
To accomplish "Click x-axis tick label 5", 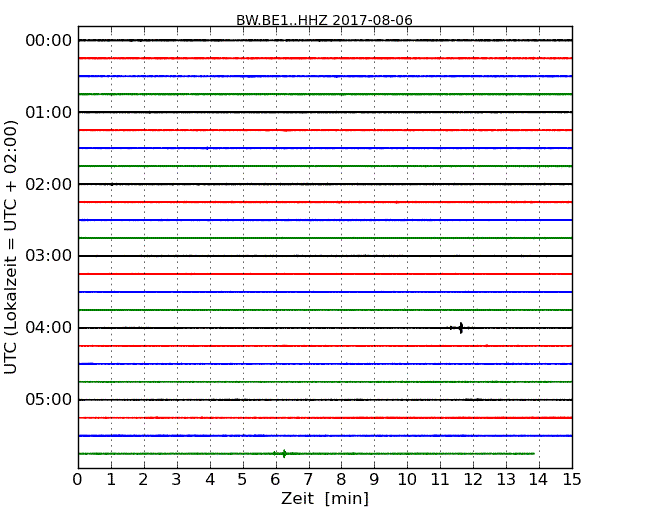I will (x=243, y=480).
